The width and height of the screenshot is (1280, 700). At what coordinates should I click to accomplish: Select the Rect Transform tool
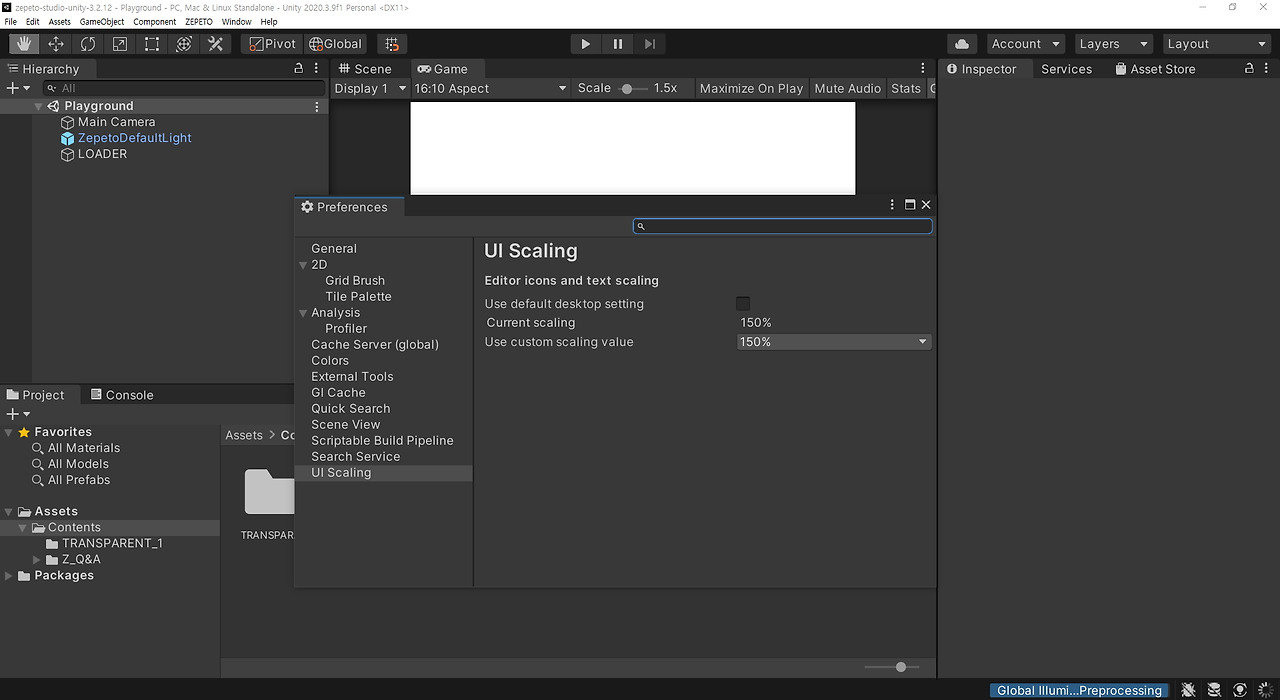[151, 43]
